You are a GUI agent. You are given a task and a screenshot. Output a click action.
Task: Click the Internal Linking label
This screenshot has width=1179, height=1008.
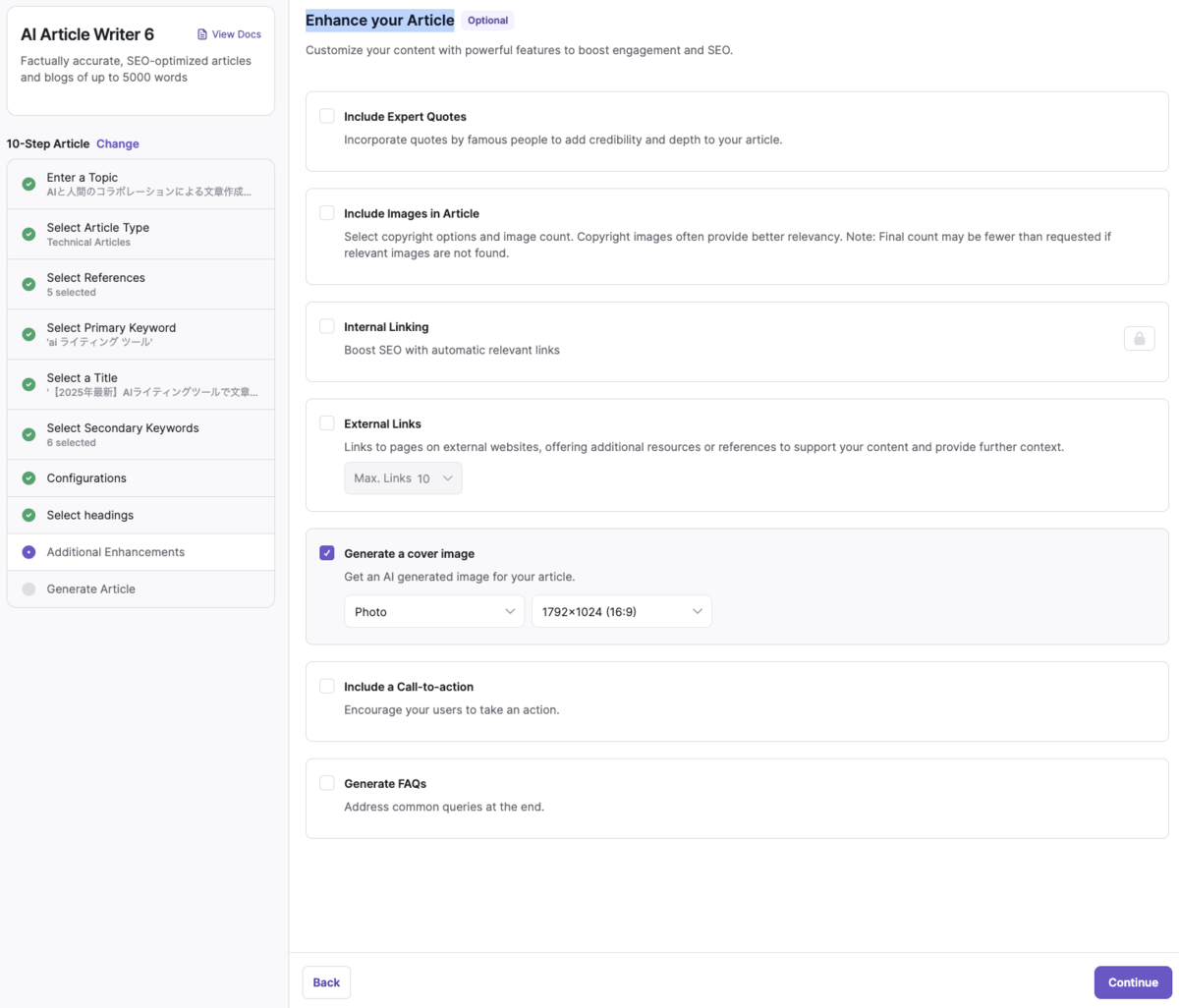[386, 327]
